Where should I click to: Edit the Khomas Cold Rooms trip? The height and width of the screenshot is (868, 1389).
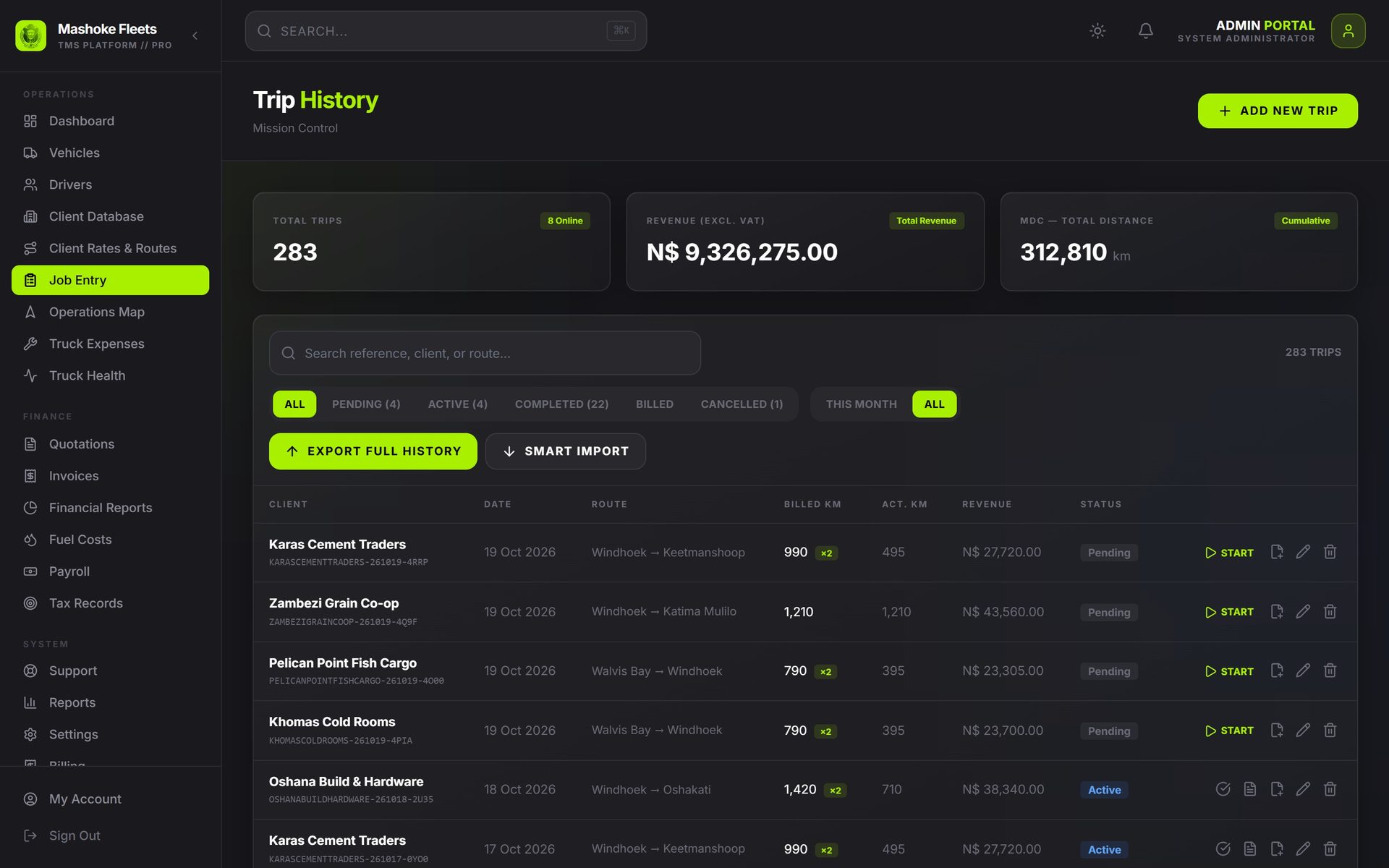[x=1303, y=731]
